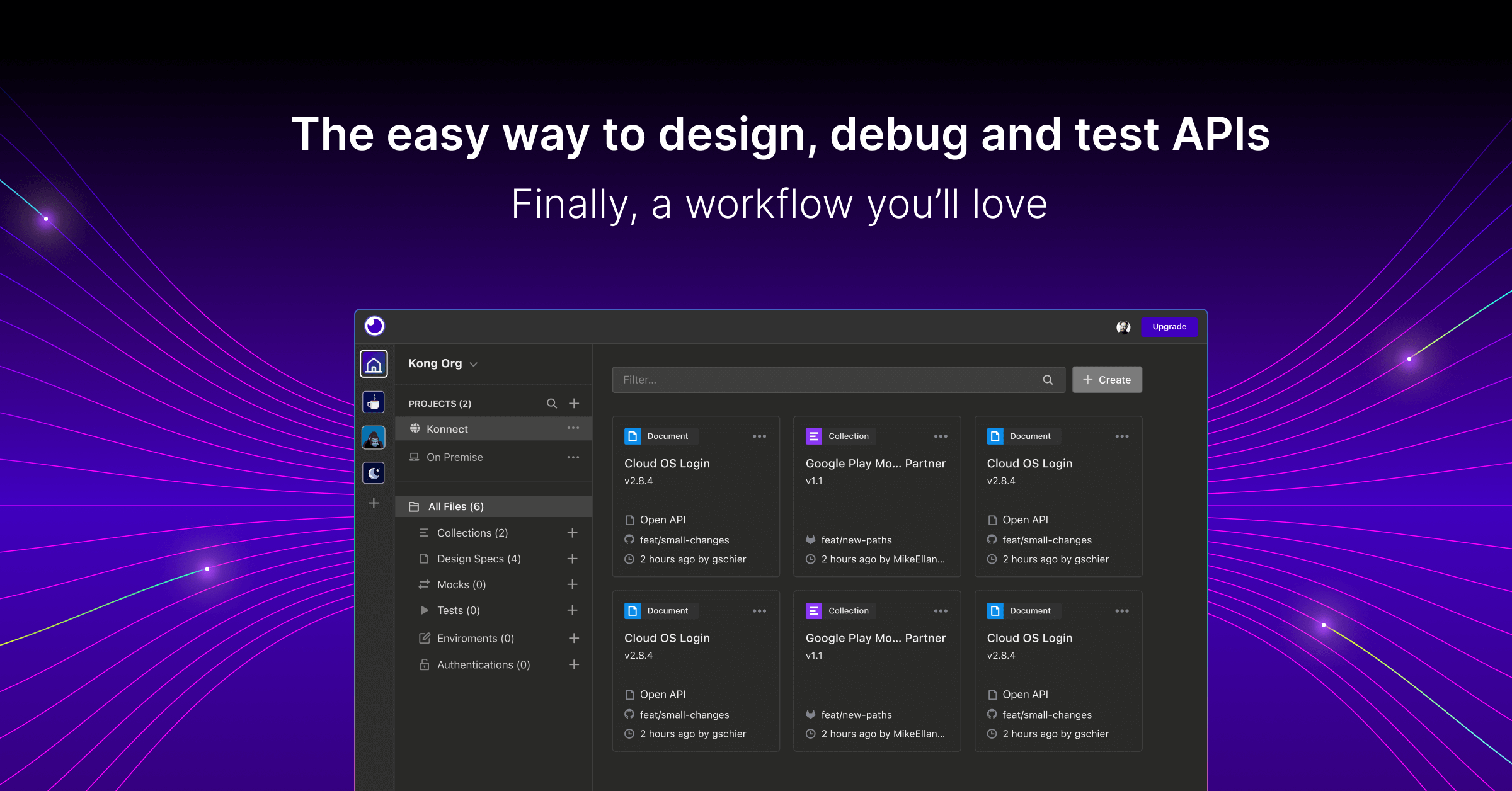Click the dark mode sidebar icon

[374, 471]
